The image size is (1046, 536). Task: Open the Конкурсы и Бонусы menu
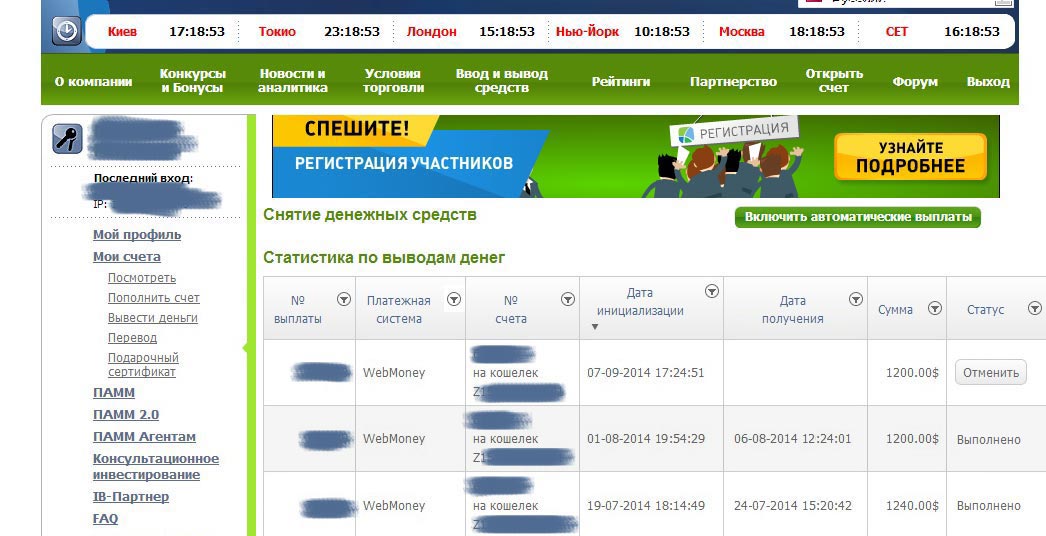193,80
